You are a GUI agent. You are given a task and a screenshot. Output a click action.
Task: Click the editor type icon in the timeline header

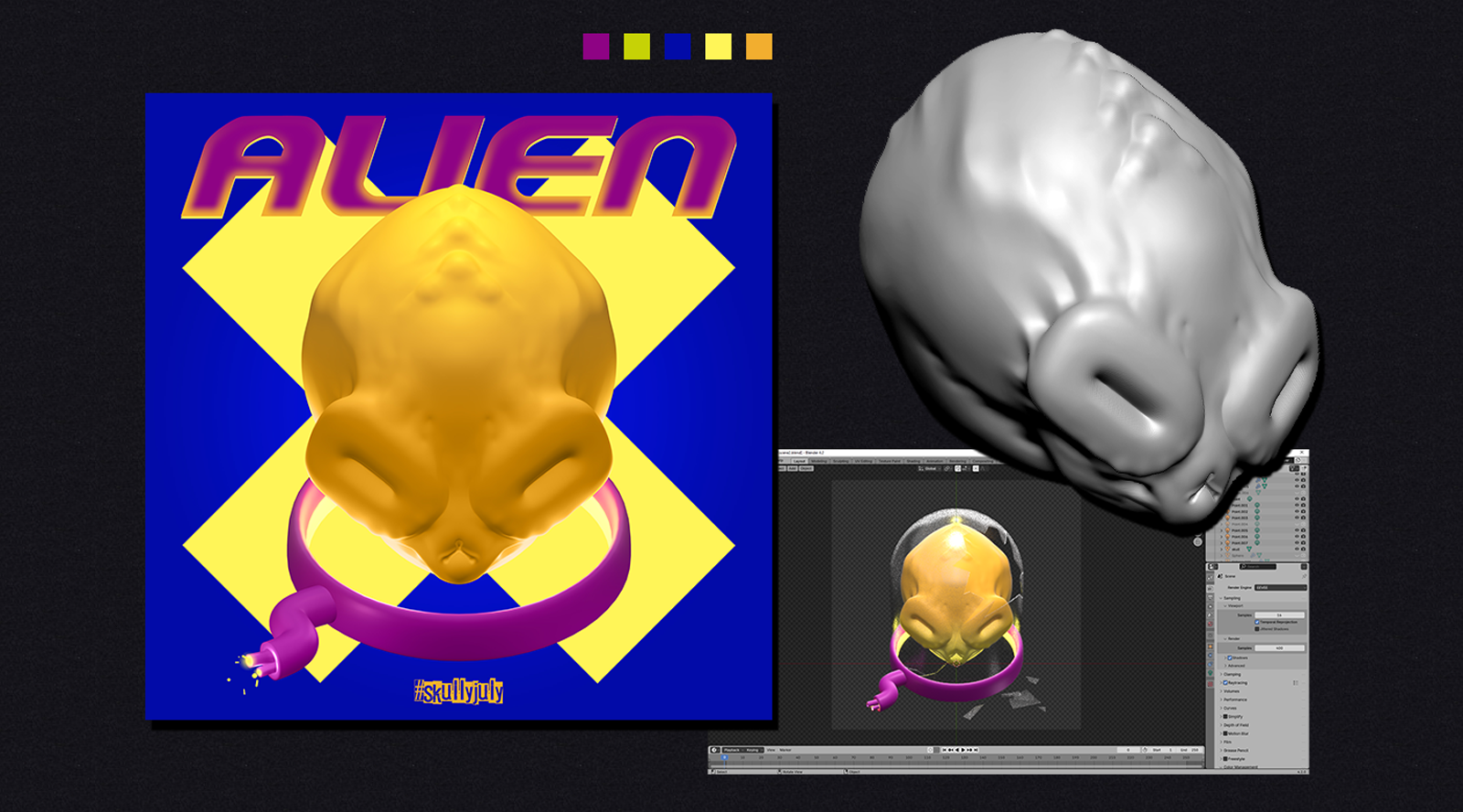tap(715, 750)
